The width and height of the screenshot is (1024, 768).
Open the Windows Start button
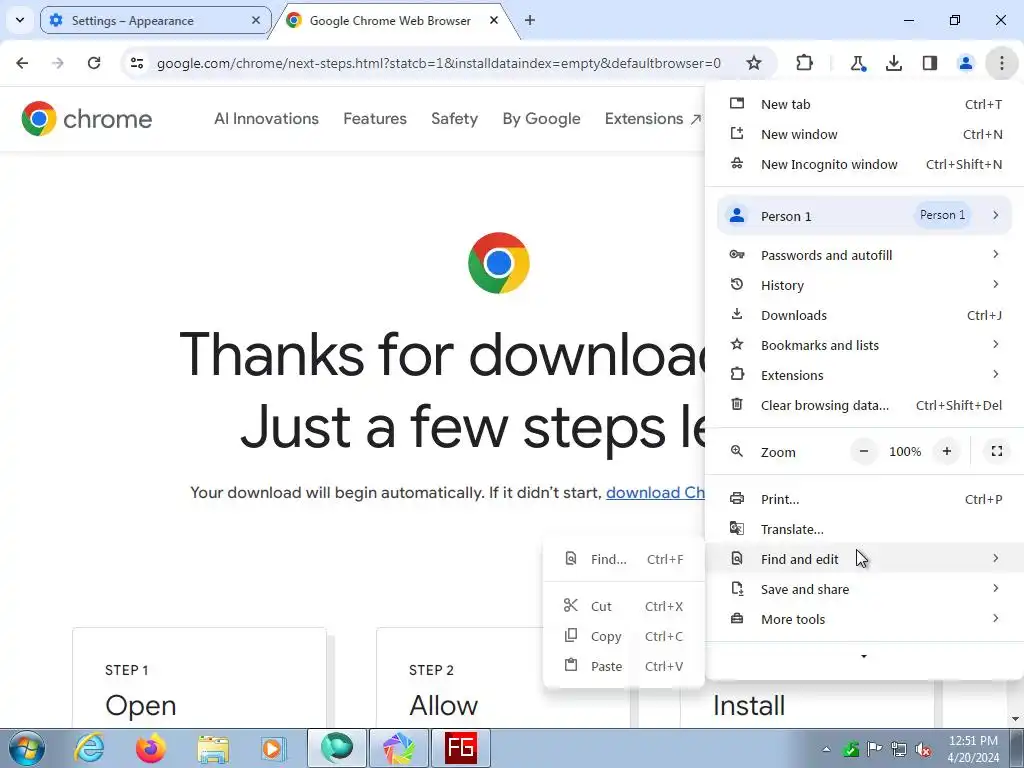tap(26, 748)
